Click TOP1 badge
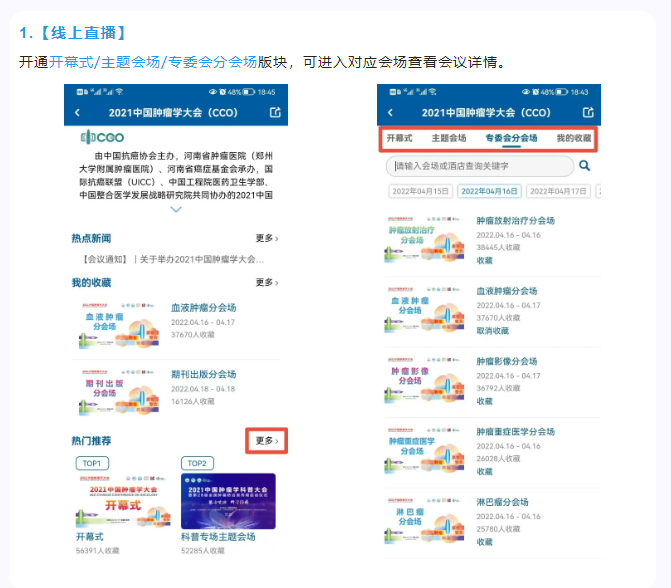The image size is (671, 588). (x=92, y=463)
